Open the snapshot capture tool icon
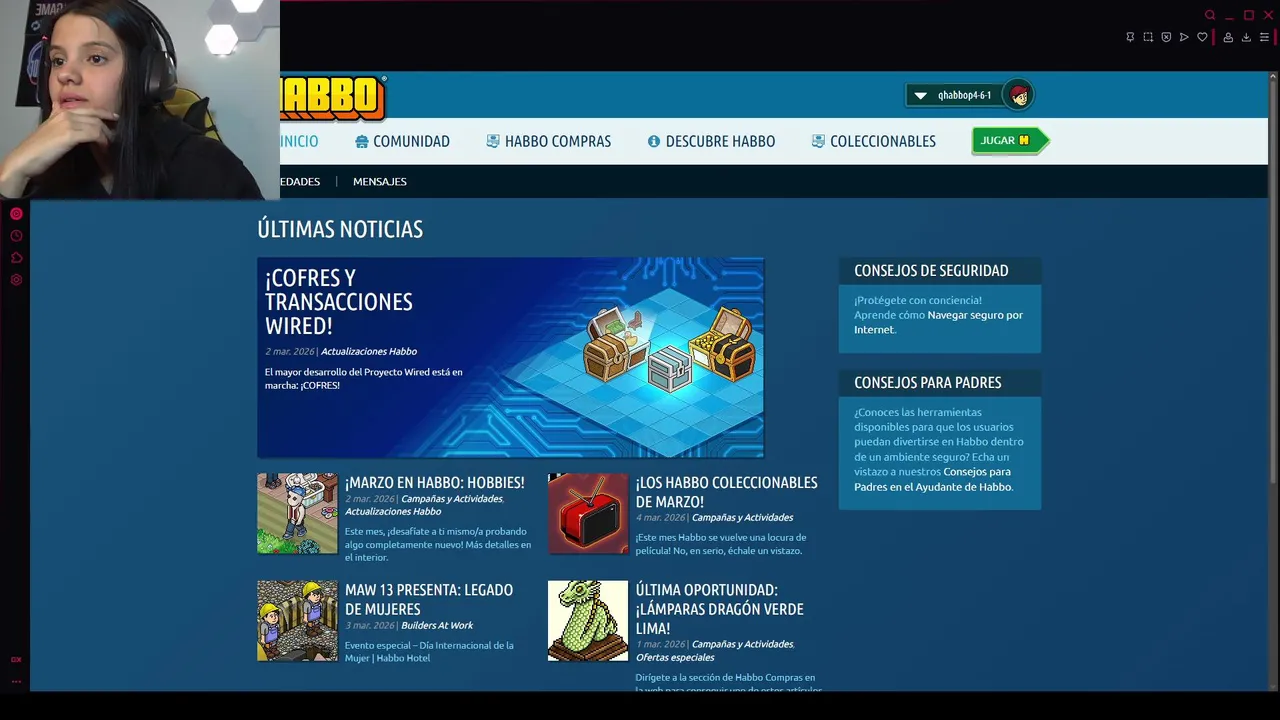1280x720 pixels. click(x=1148, y=37)
